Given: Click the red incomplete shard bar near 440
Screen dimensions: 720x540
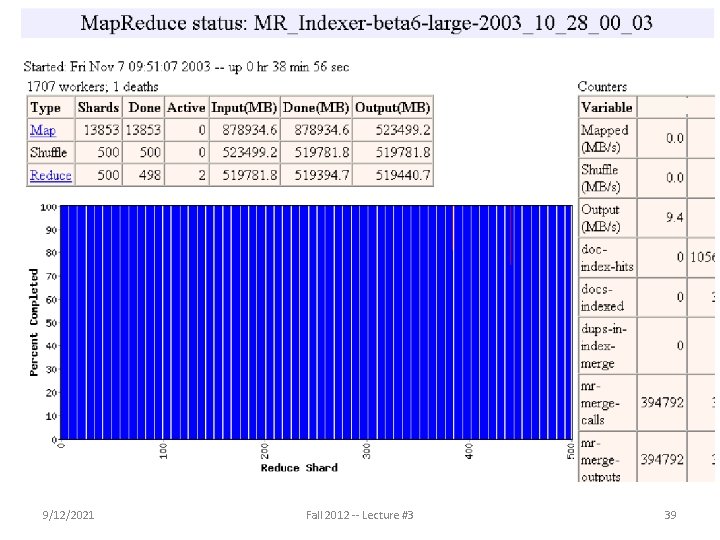Looking at the screenshot, I should 511,235.
